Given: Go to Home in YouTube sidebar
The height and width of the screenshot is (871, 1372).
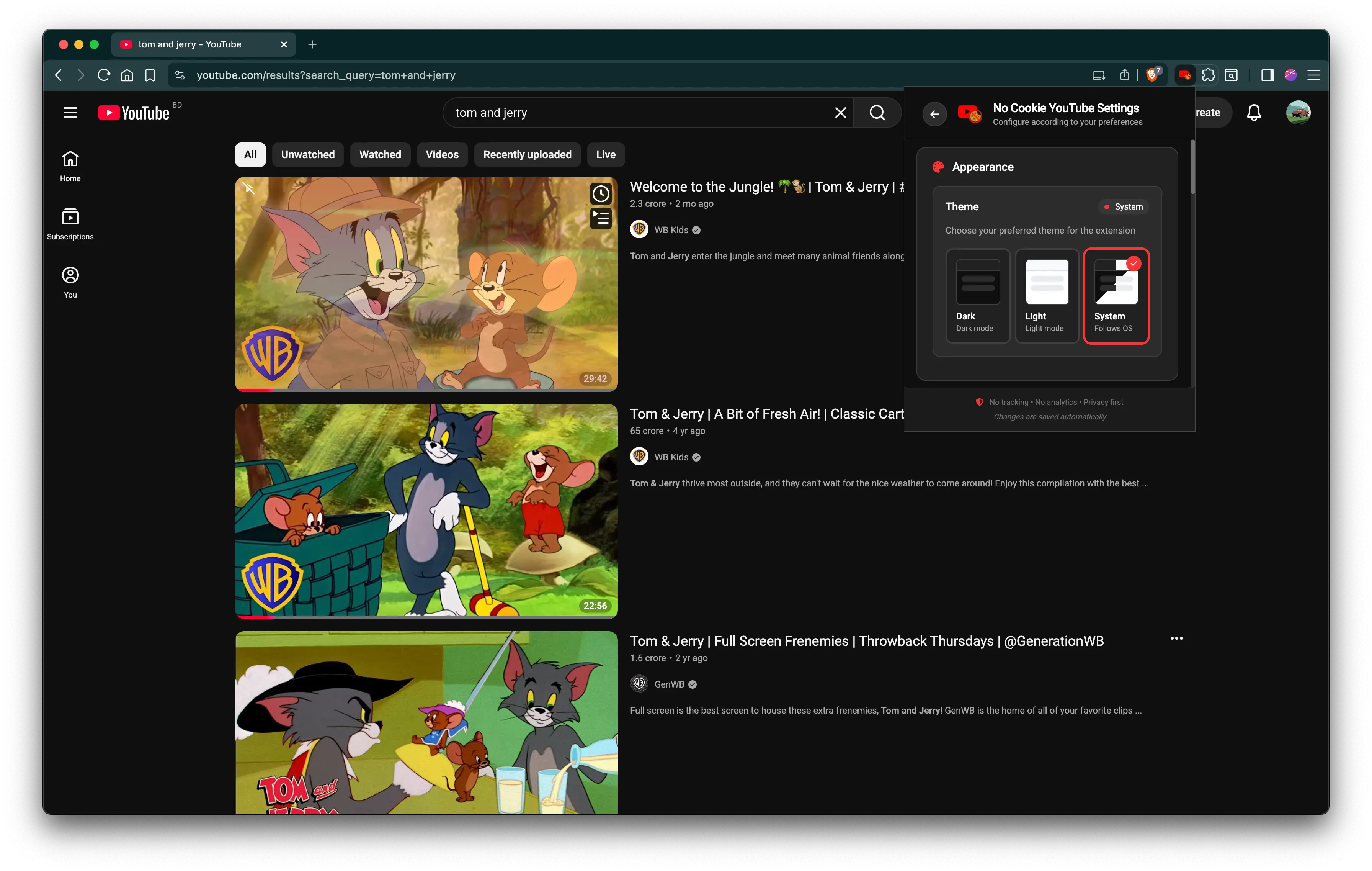Looking at the screenshot, I should pyautogui.click(x=70, y=166).
